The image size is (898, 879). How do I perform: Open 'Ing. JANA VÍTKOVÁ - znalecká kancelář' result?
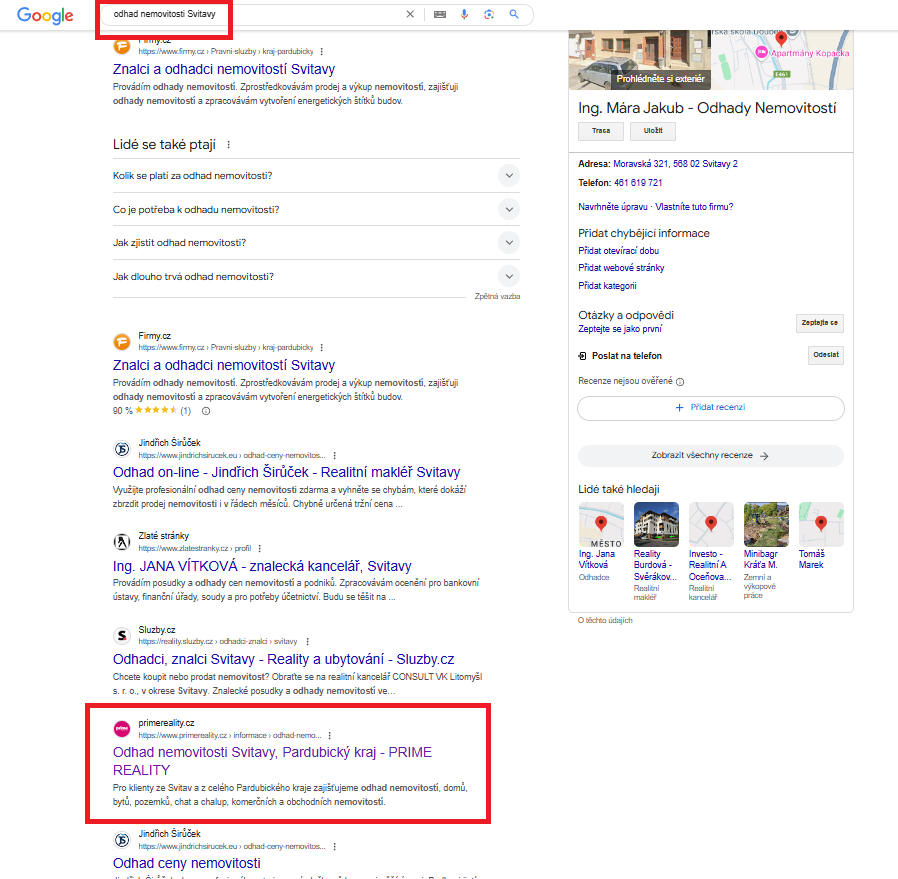262,566
